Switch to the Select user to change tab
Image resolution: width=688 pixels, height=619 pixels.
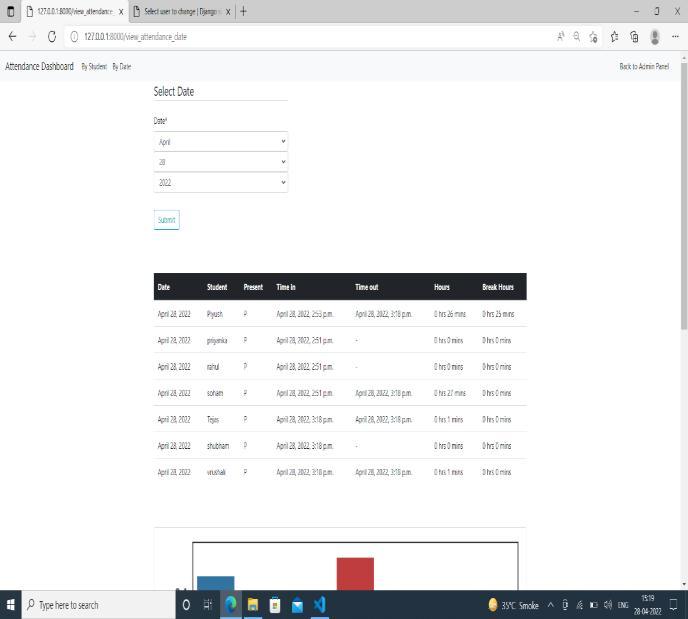click(182, 11)
